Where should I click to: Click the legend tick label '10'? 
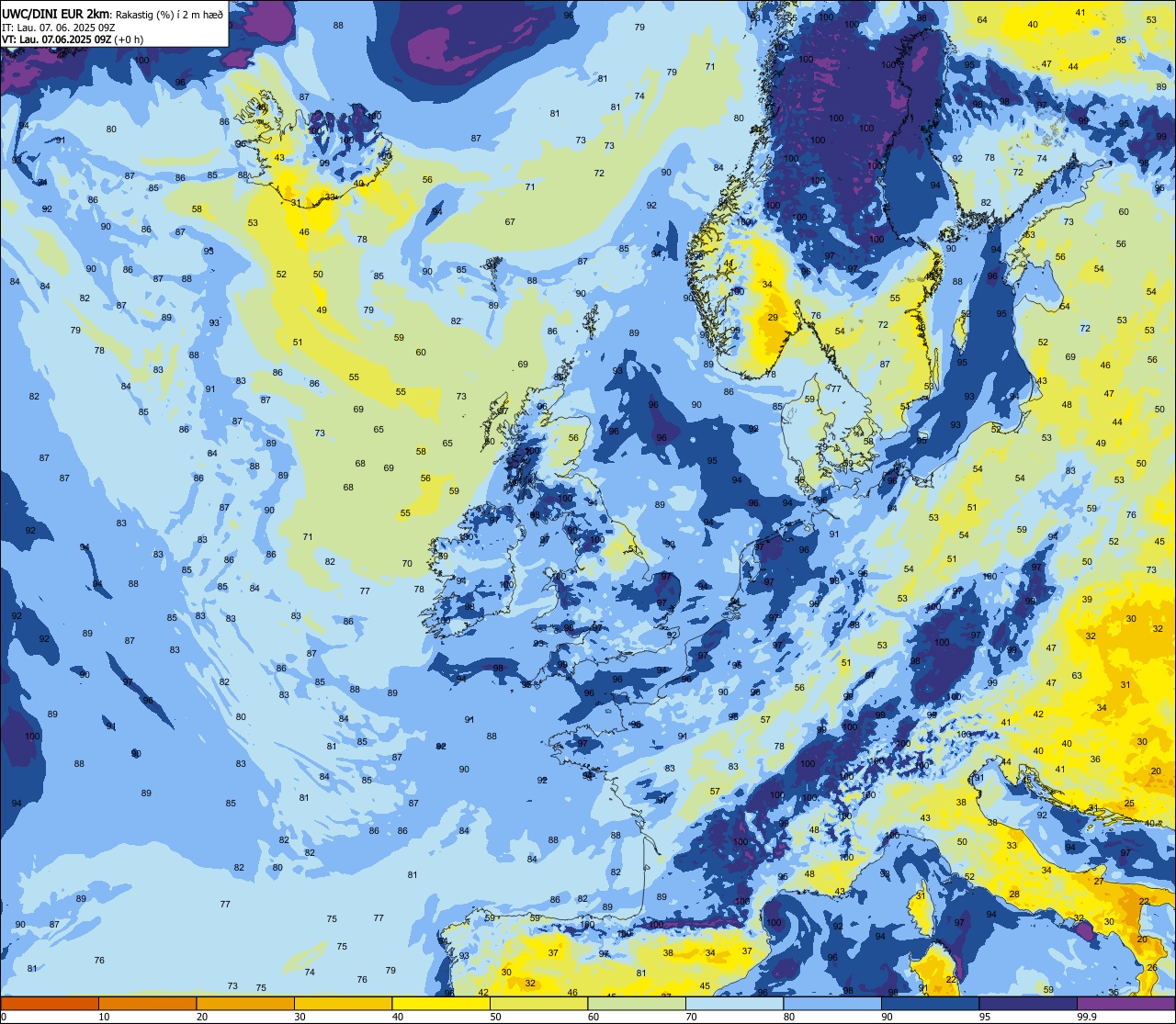pyautogui.click(x=104, y=1017)
